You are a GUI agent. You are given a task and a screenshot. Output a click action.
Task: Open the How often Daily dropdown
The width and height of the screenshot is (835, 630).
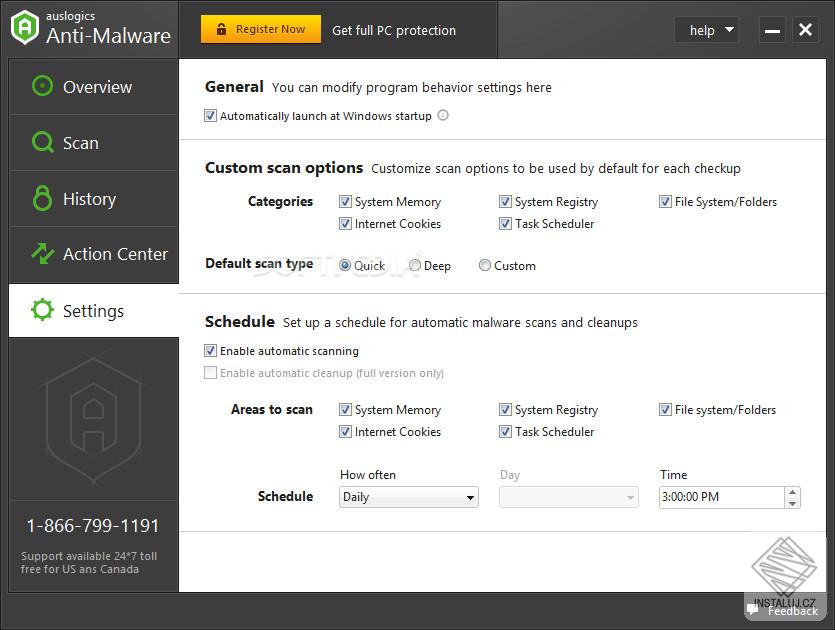(x=409, y=497)
